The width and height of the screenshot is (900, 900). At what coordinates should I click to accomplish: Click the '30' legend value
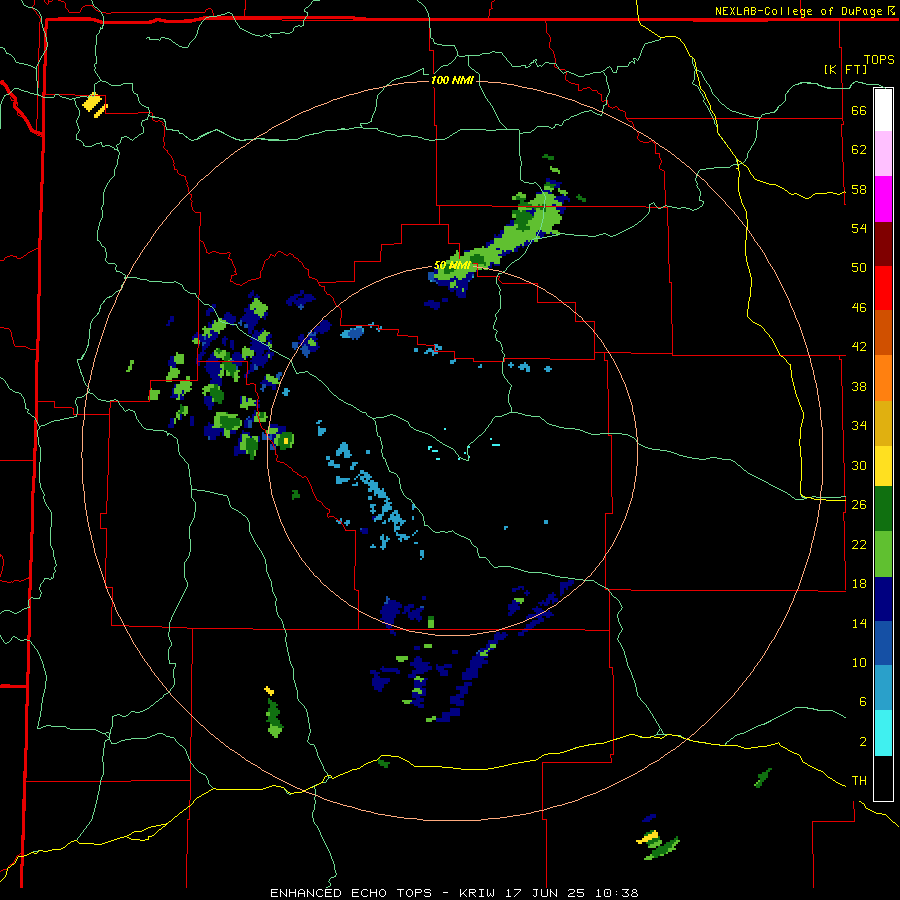[859, 465]
